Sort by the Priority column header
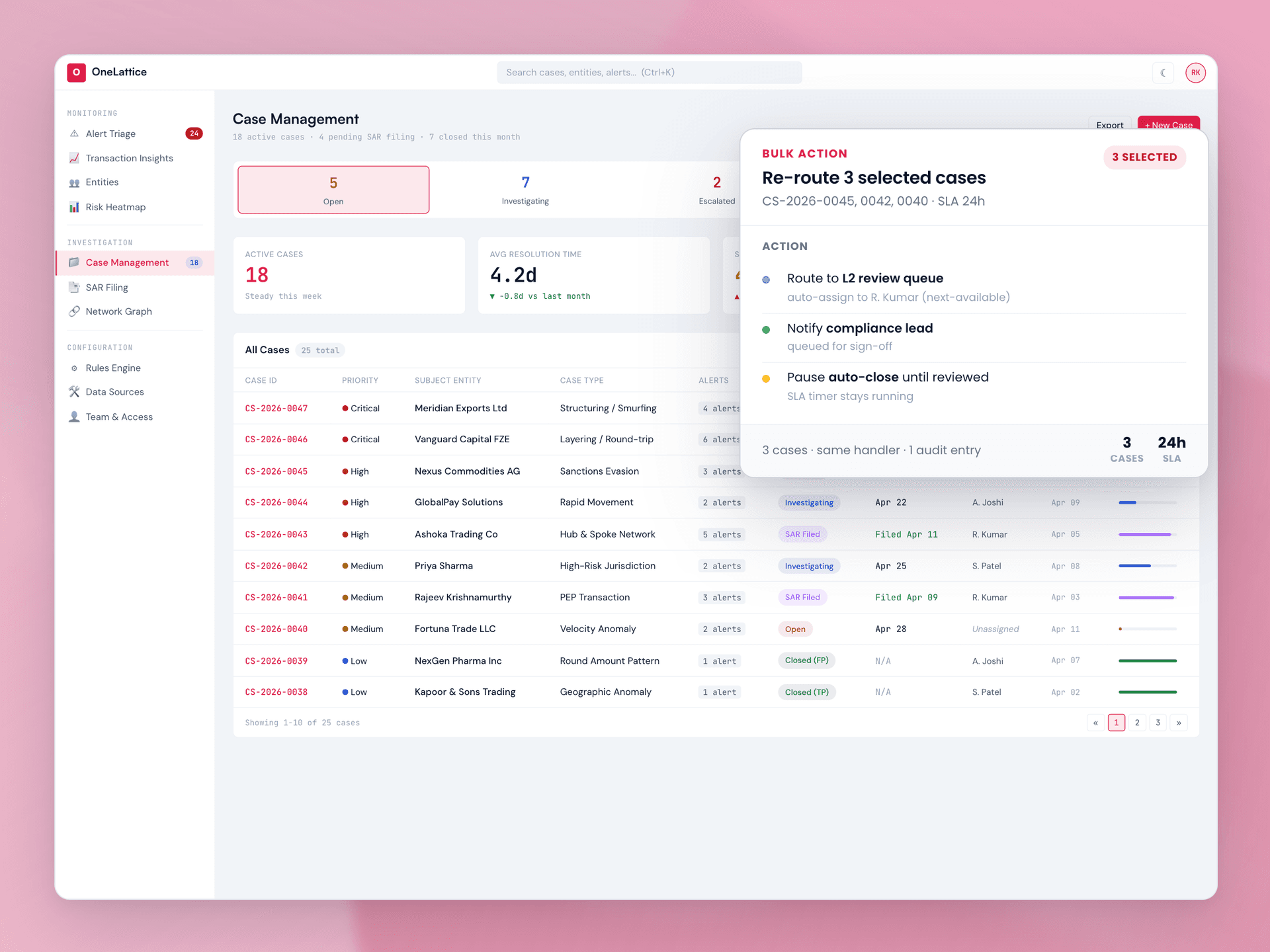 [x=360, y=380]
